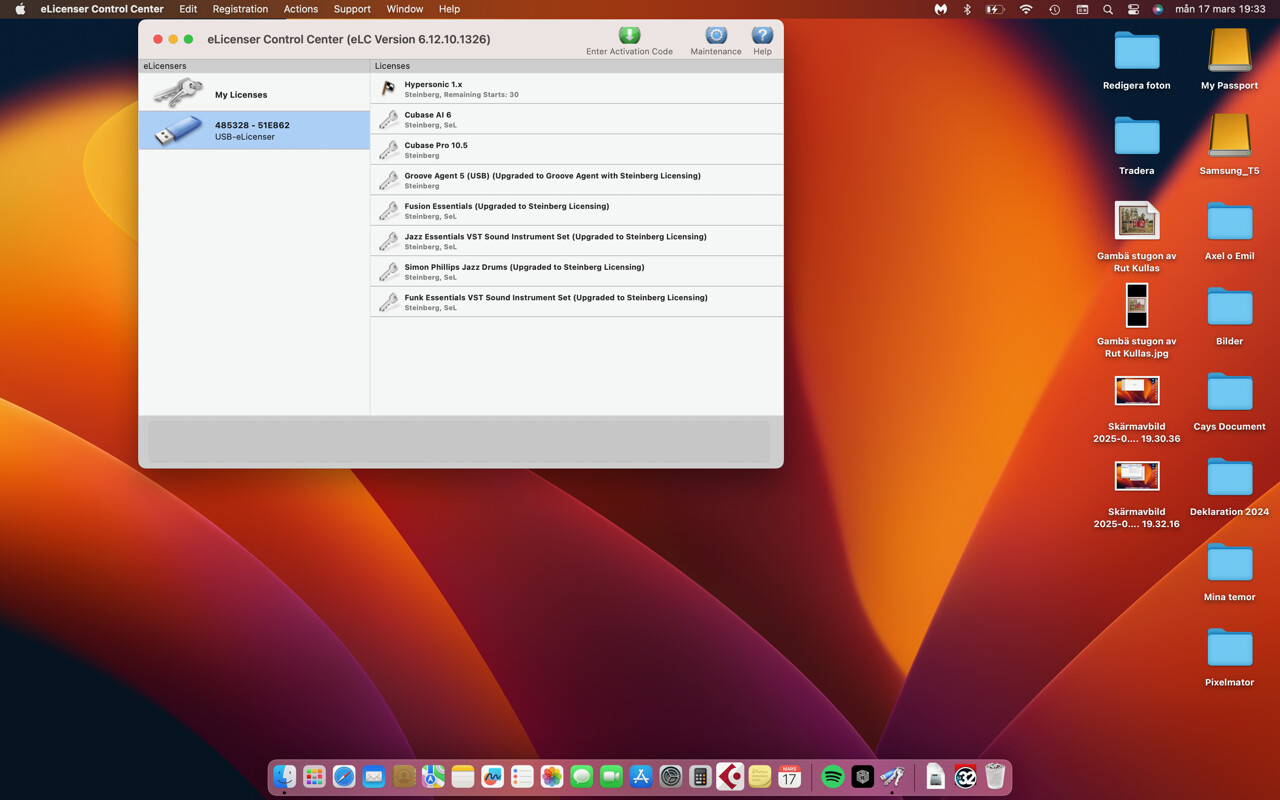Open the Registration menu
Screen dimensions: 1280x800
pyautogui.click(x=240, y=9)
